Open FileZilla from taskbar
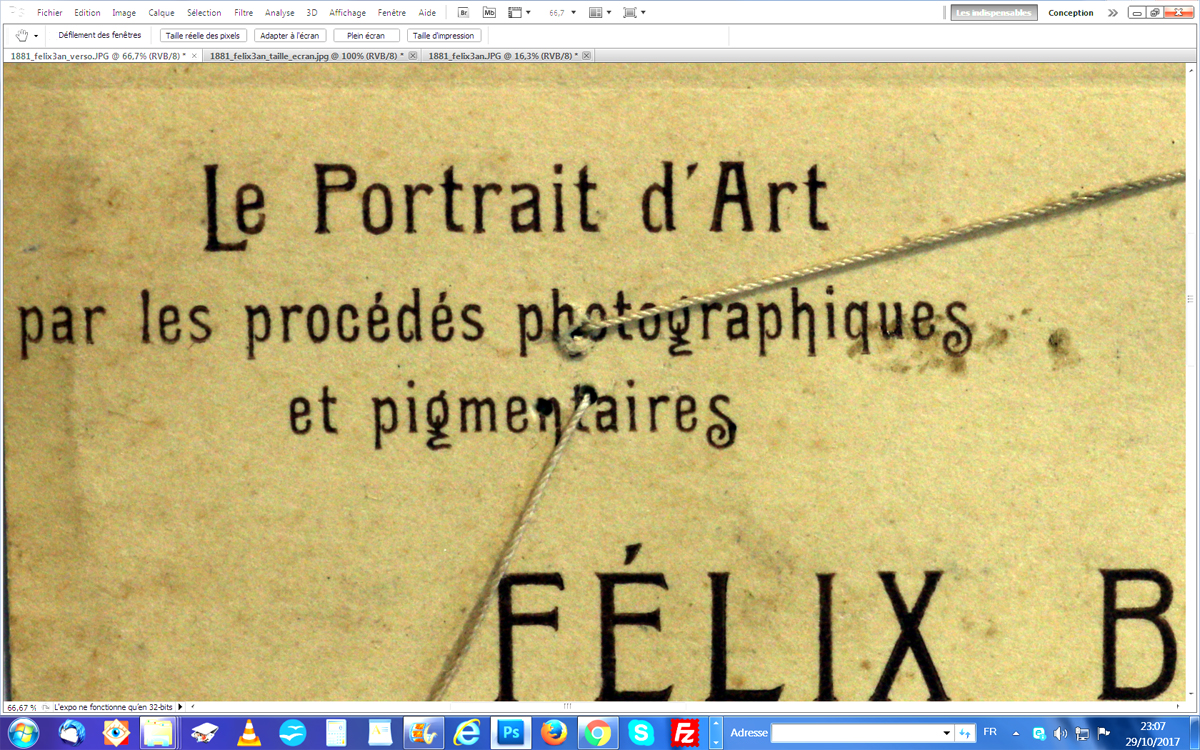Screen dimensions: 1200x750 (x=685, y=734)
